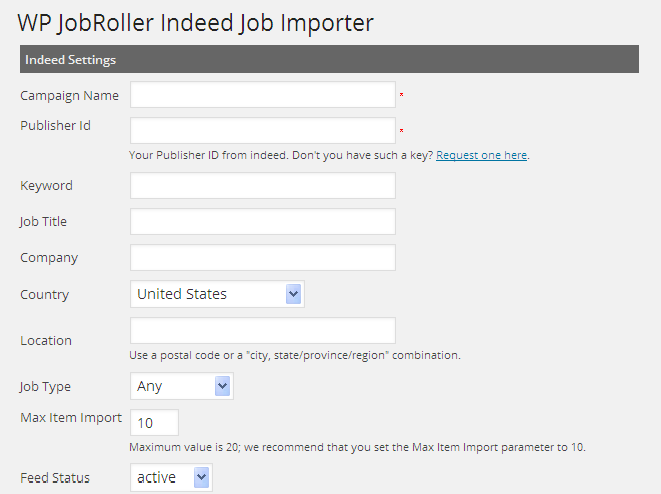Focus the Location text field

263,331
